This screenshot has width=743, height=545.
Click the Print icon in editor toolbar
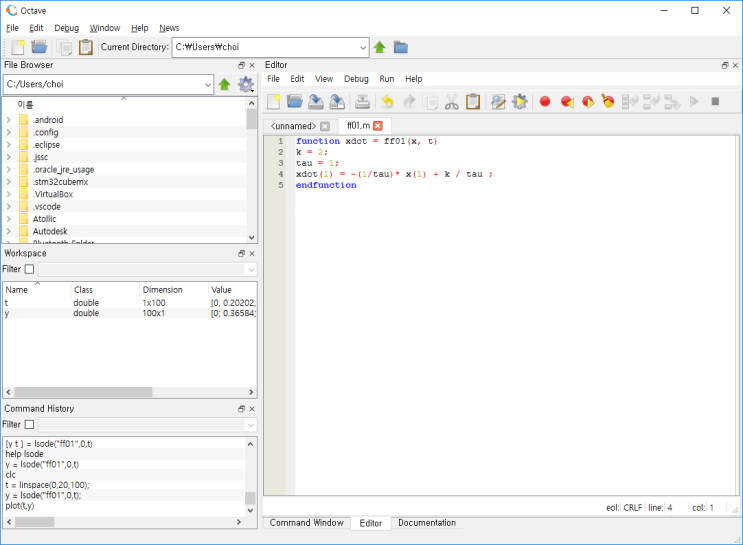point(363,101)
